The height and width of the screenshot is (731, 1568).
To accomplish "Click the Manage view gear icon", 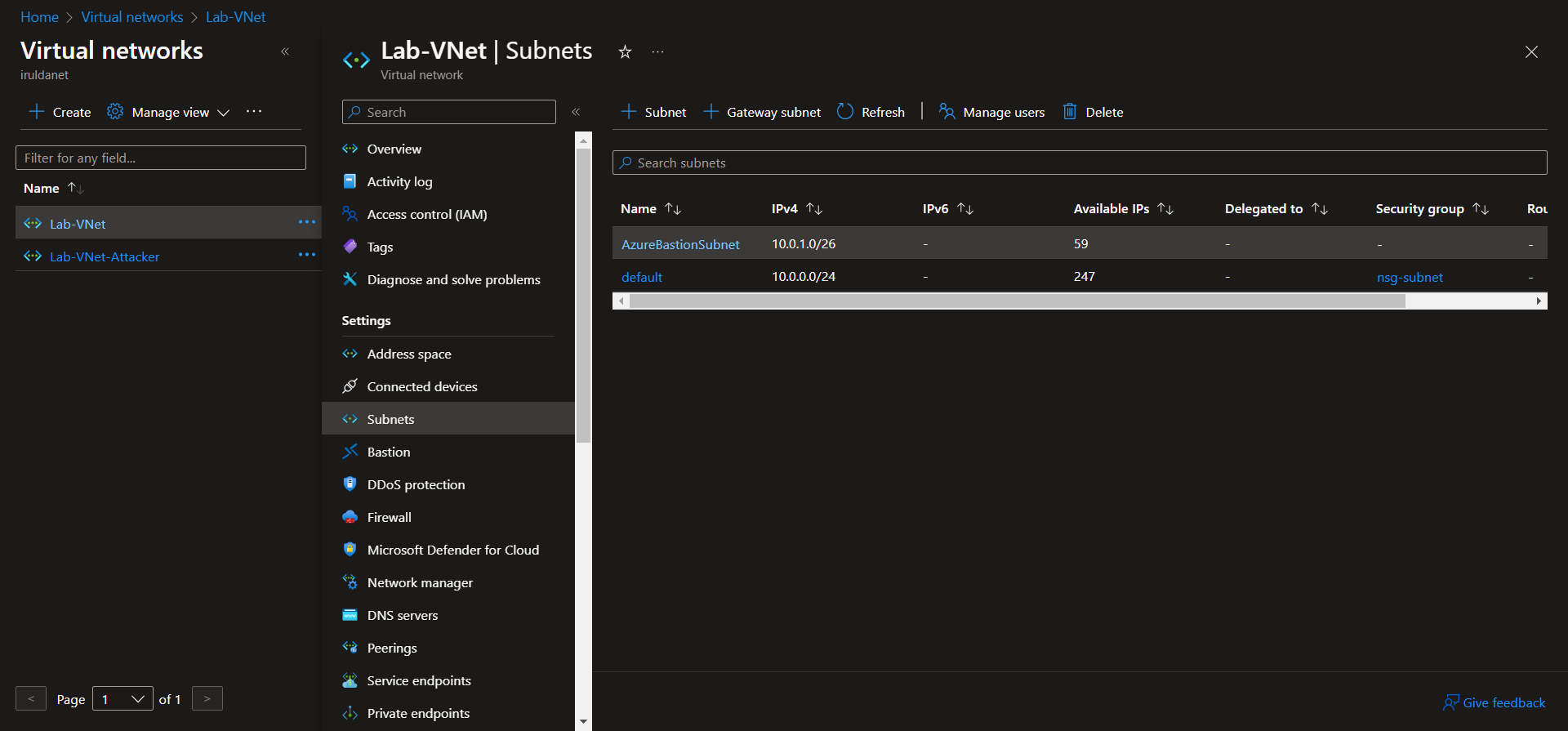I will click(115, 112).
